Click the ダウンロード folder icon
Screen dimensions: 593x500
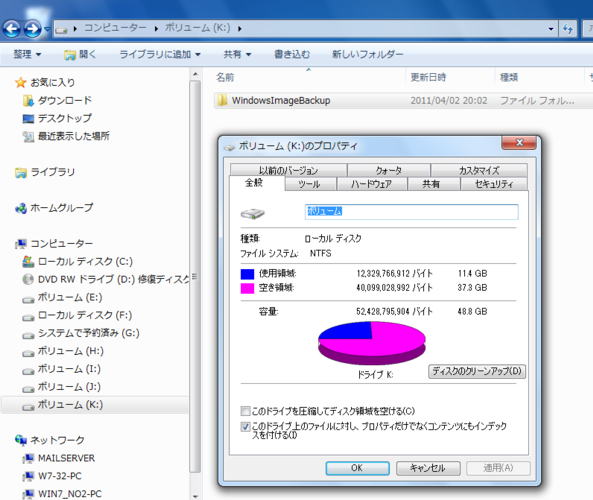point(28,101)
